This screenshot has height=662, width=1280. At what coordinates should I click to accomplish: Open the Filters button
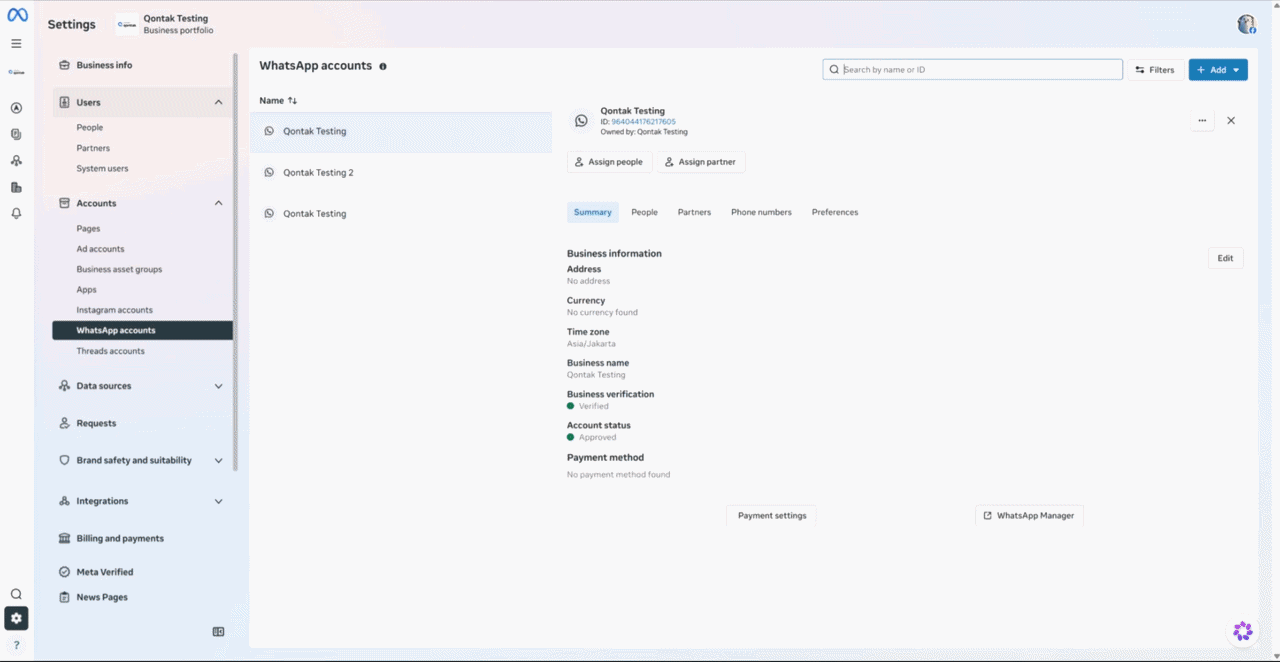tap(1155, 70)
